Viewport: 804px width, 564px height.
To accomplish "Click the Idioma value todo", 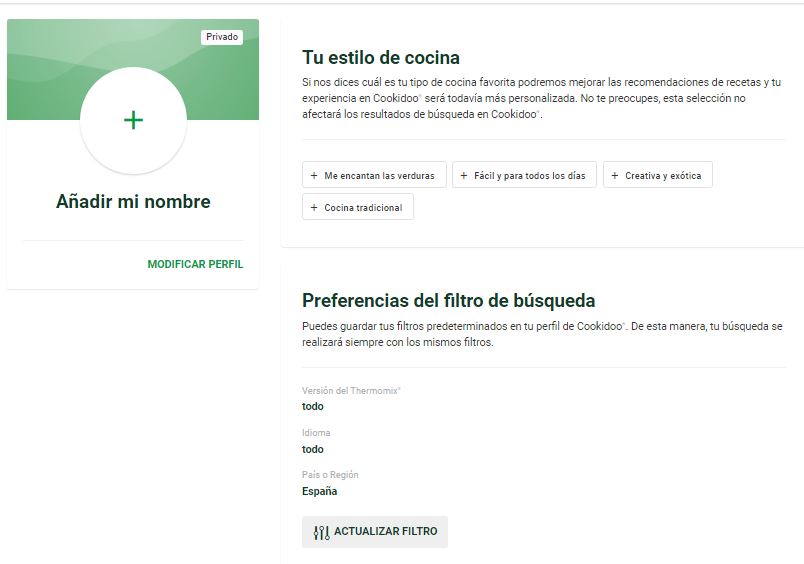I will tap(313, 450).
